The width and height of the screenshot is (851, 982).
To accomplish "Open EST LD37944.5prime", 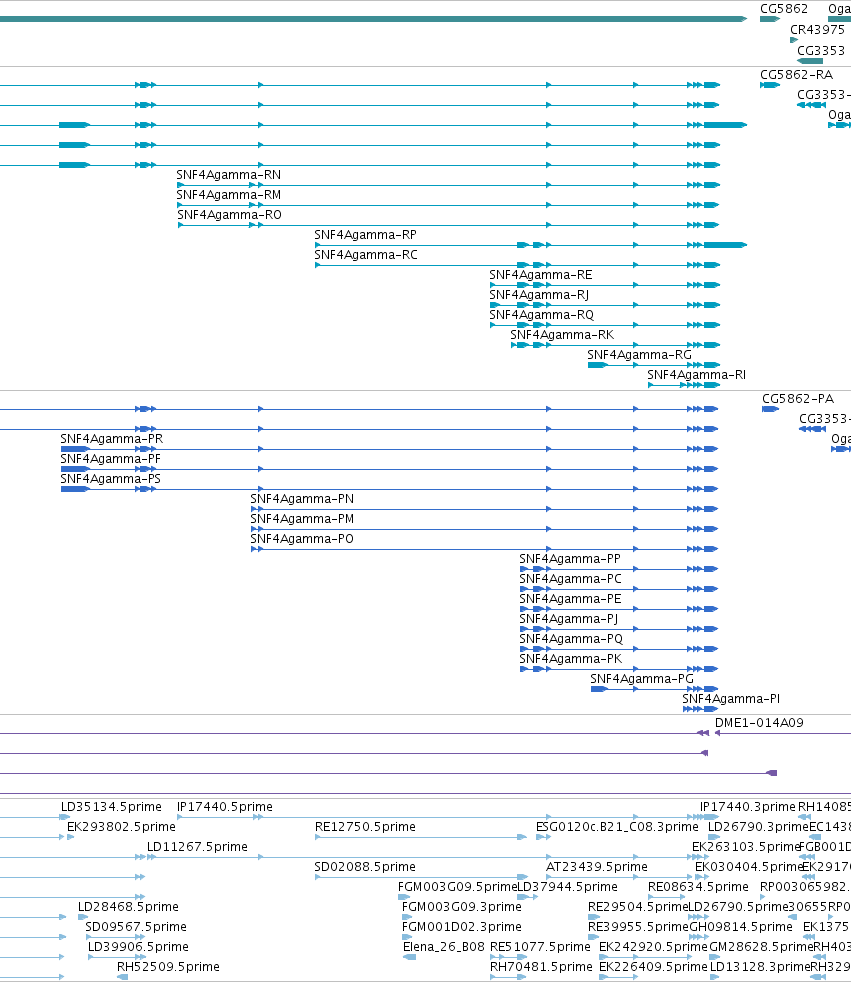I will [567, 887].
